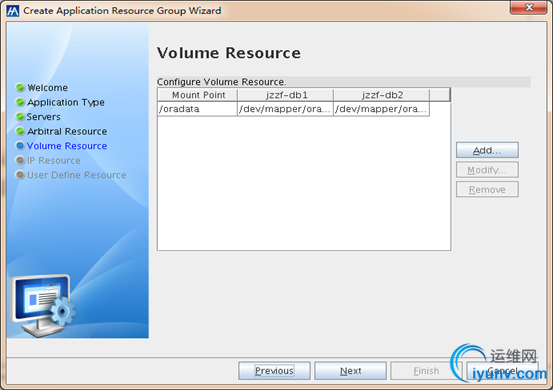Screen dimensions: 553x390
Task: Select the jzzf-db1 /dev/mapper cell
Action: point(285,109)
